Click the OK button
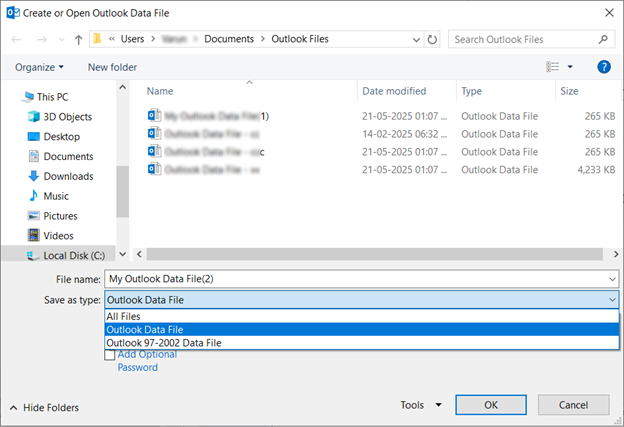Image resolution: width=624 pixels, height=427 pixels. coord(491,405)
